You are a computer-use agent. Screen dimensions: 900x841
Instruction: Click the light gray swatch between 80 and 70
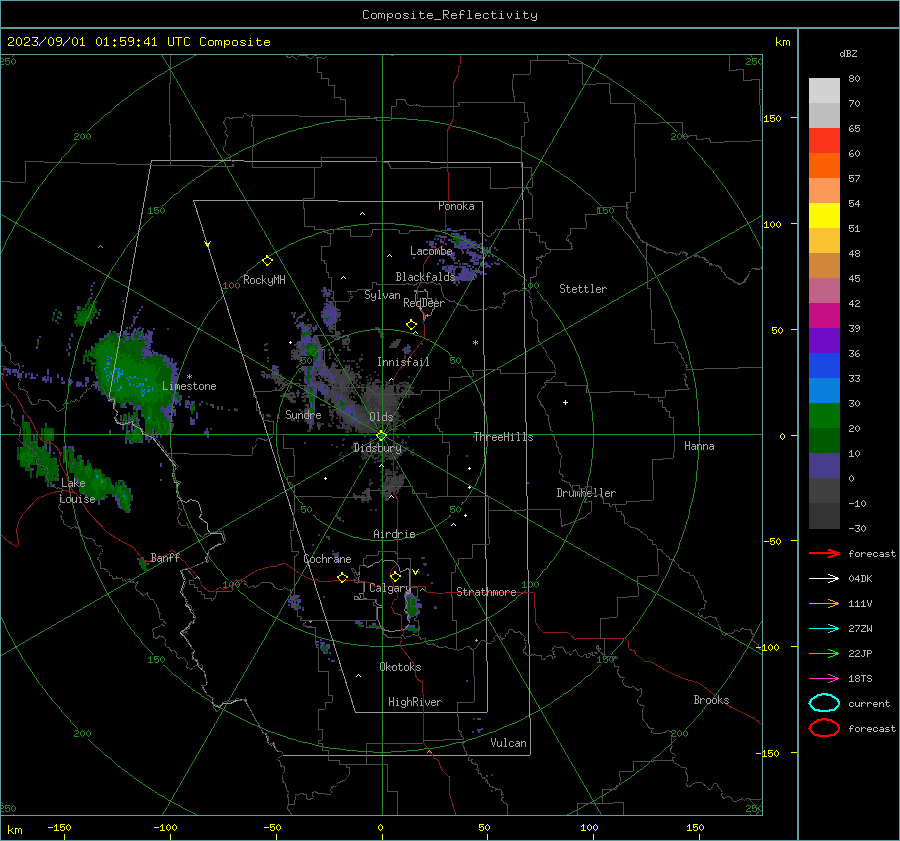tap(824, 91)
